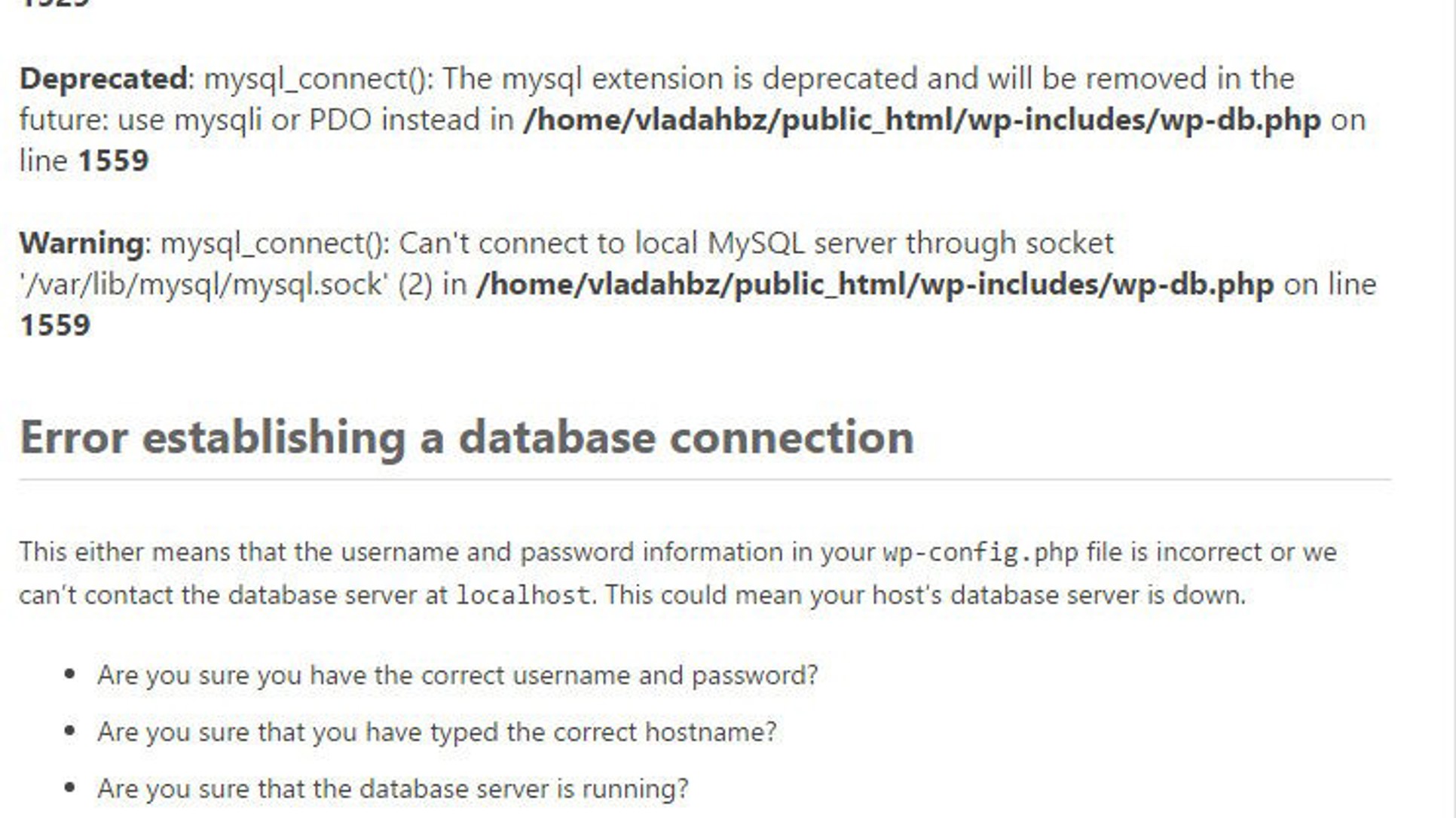Click the "localhost" monospace text
Screen dimensions: 1456x818
[x=522, y=595]
